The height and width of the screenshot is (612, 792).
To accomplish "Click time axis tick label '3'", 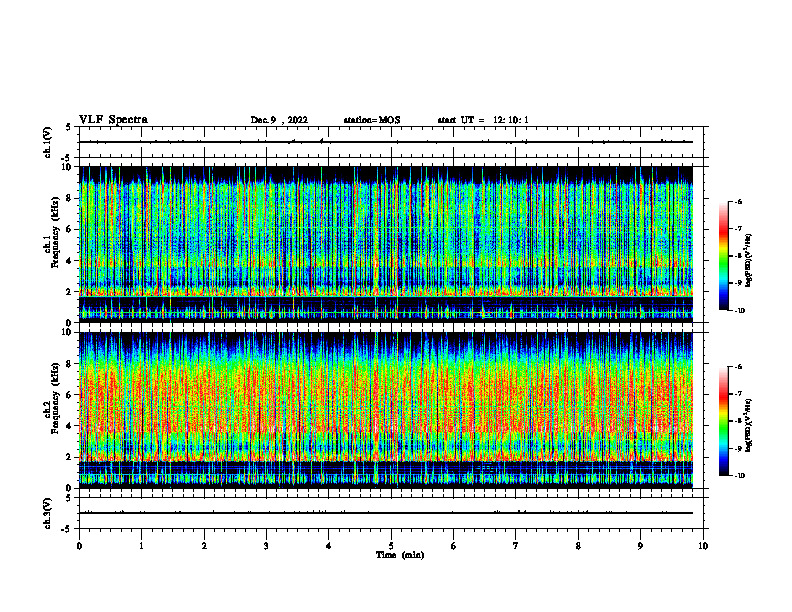I will (266, 546).
